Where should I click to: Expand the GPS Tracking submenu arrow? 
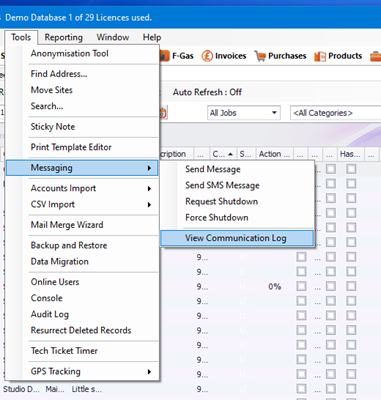(x=149, y=371)
